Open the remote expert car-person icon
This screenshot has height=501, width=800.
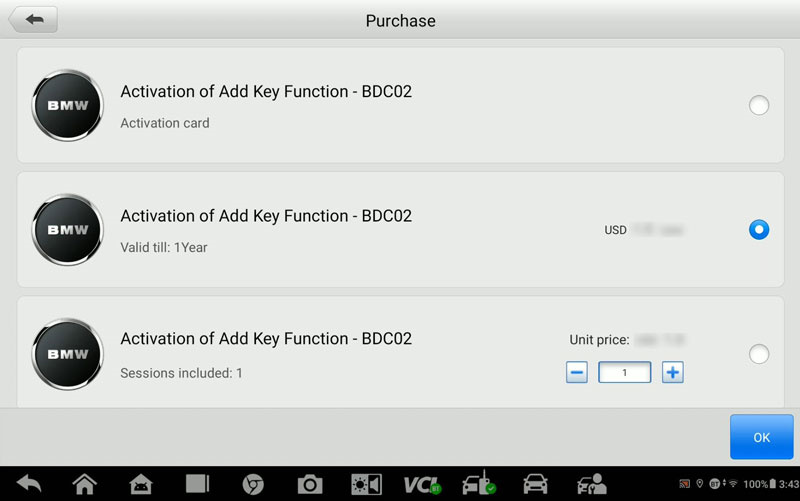[592, 484]
